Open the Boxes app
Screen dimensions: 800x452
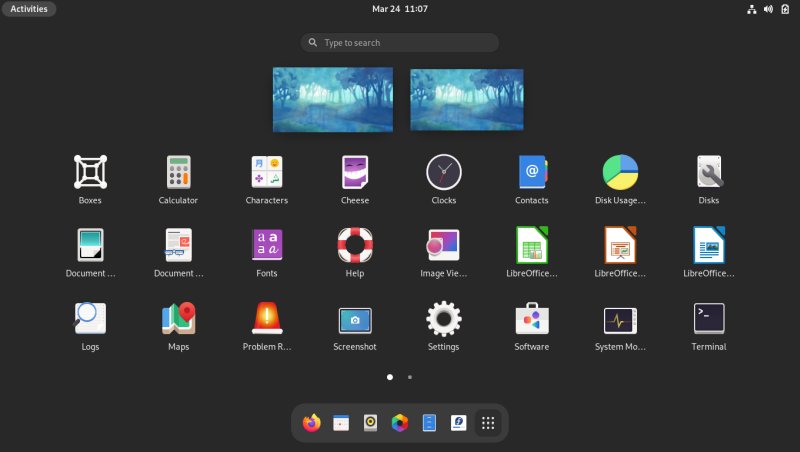pos(90,180)
